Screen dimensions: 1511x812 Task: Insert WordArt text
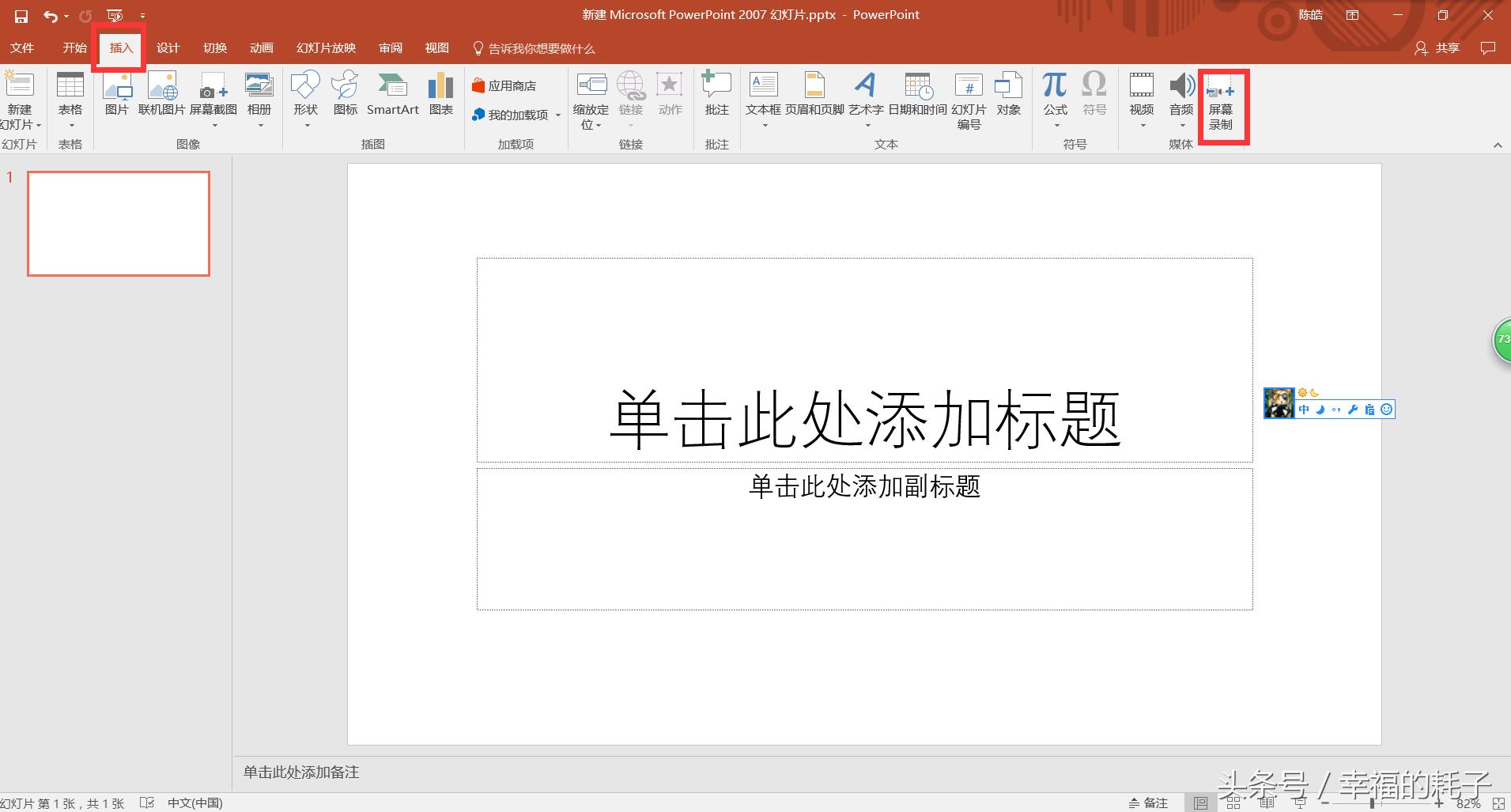[x=867, y=95]
